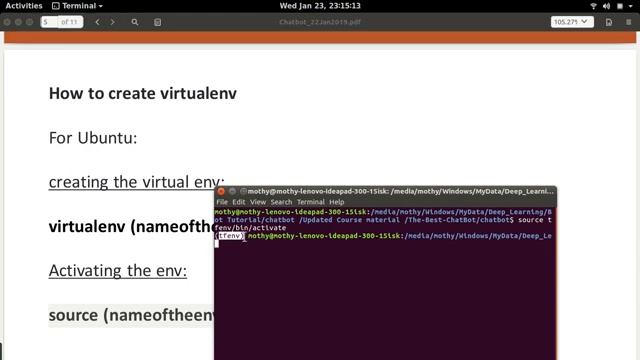Open the PDF viewer hamburger menu
Image resolution: width=640 pixels, height=360 pixels.
click(629, 22)
